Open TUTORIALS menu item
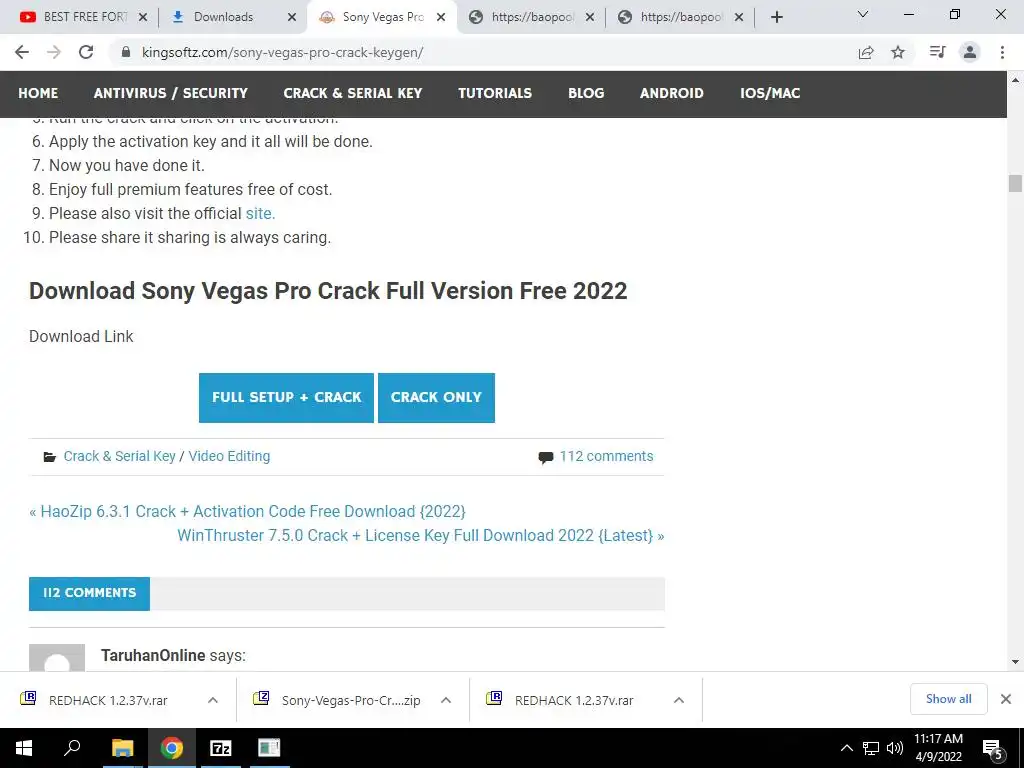1024x768 pixels. coord(495,93)
